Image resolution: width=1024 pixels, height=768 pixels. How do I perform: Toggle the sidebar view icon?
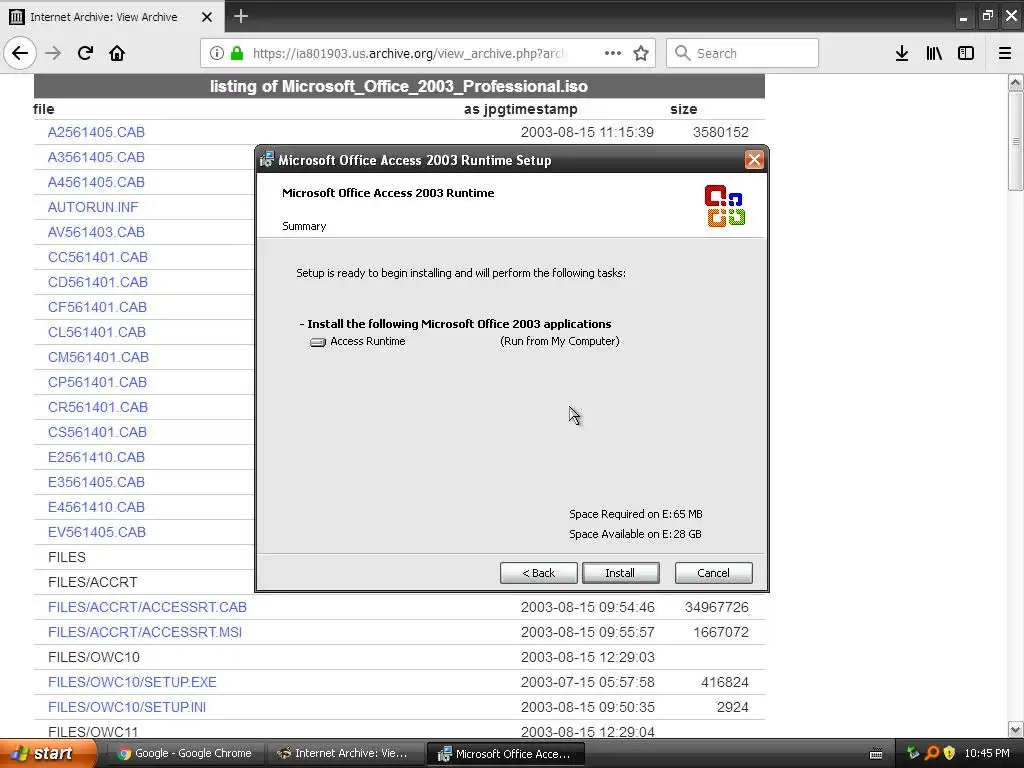click(x=966, y=53)
